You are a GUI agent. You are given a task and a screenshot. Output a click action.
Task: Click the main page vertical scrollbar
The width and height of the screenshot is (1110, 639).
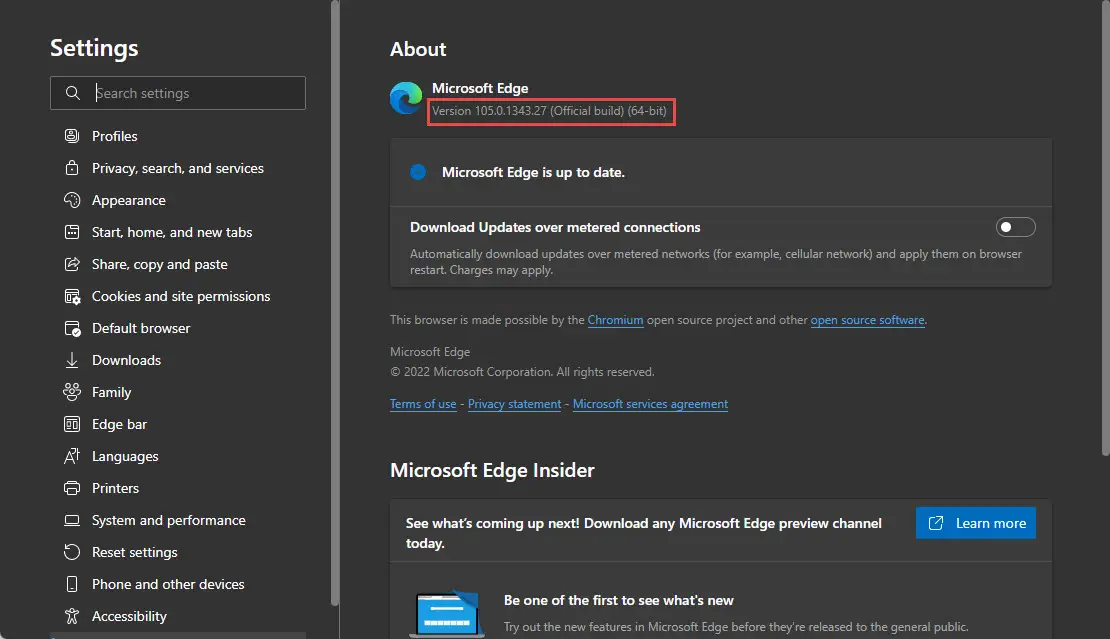click(1106, 227)
